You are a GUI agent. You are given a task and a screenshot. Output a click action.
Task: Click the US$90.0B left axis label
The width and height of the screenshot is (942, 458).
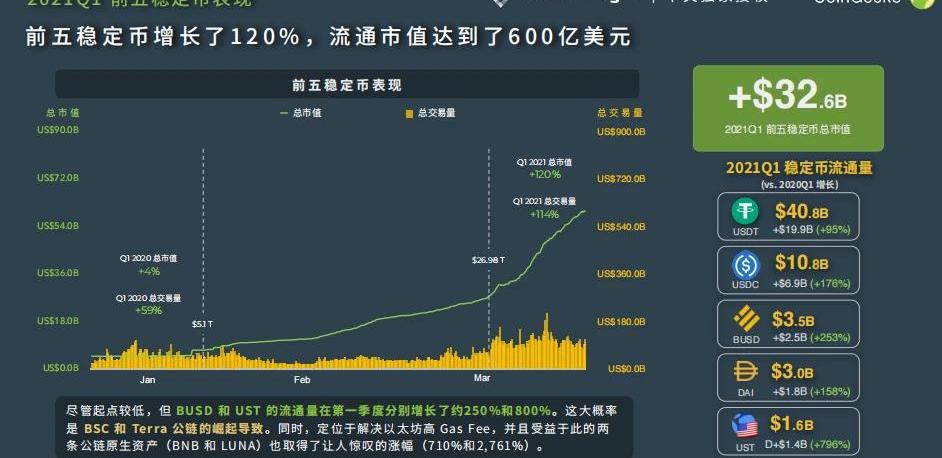tap(58, 131)
